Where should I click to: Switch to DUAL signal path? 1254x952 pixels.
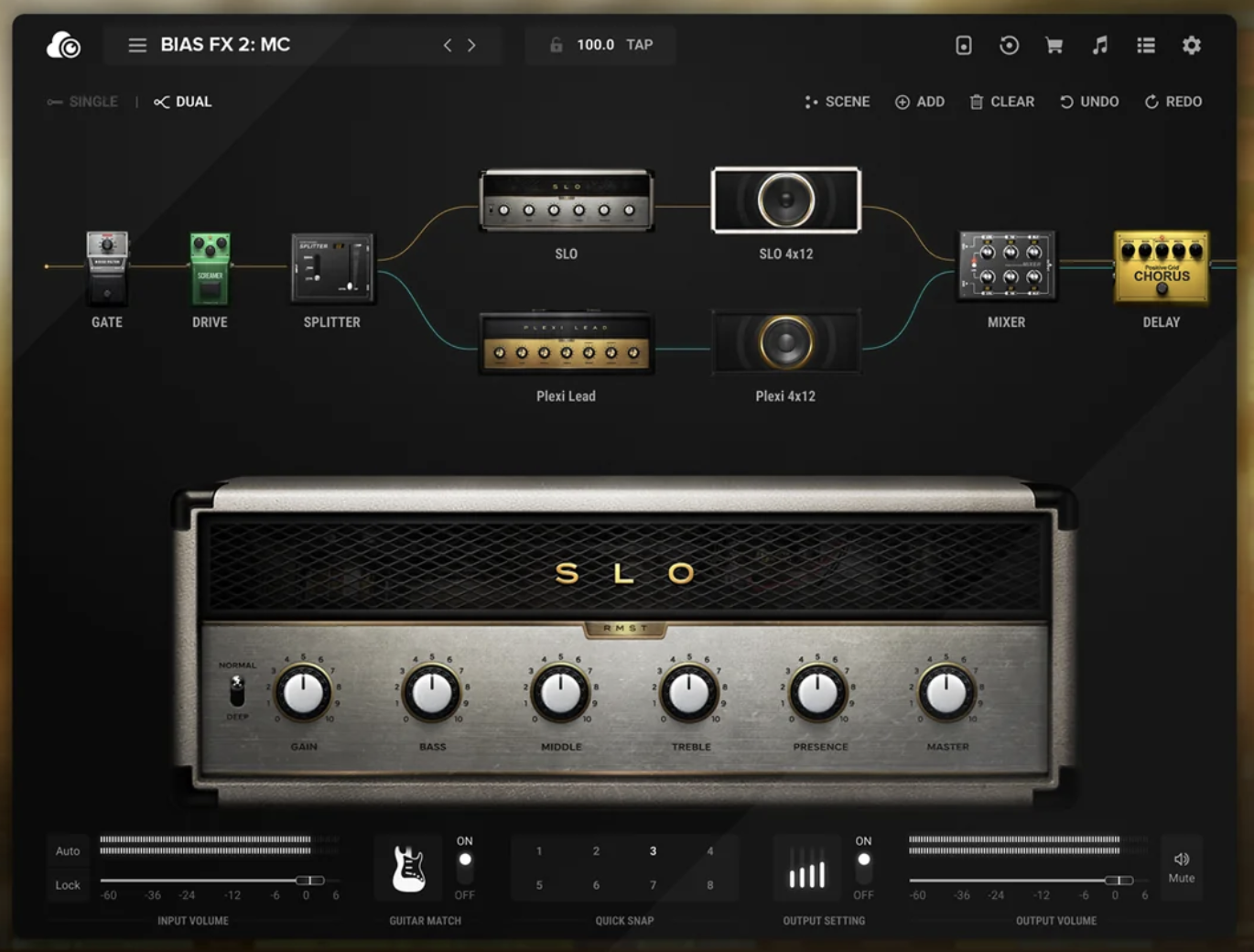tap(183, 102)
